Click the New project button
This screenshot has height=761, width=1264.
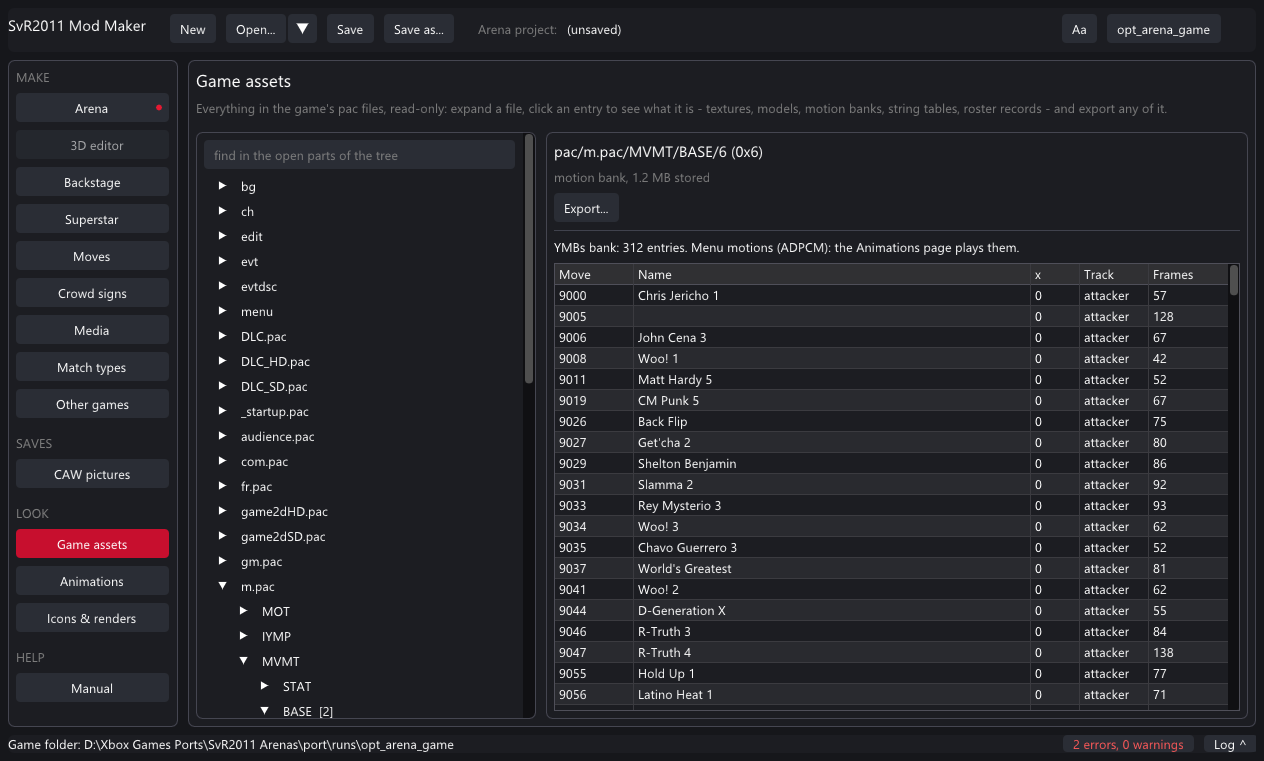[x=193, y=29]
